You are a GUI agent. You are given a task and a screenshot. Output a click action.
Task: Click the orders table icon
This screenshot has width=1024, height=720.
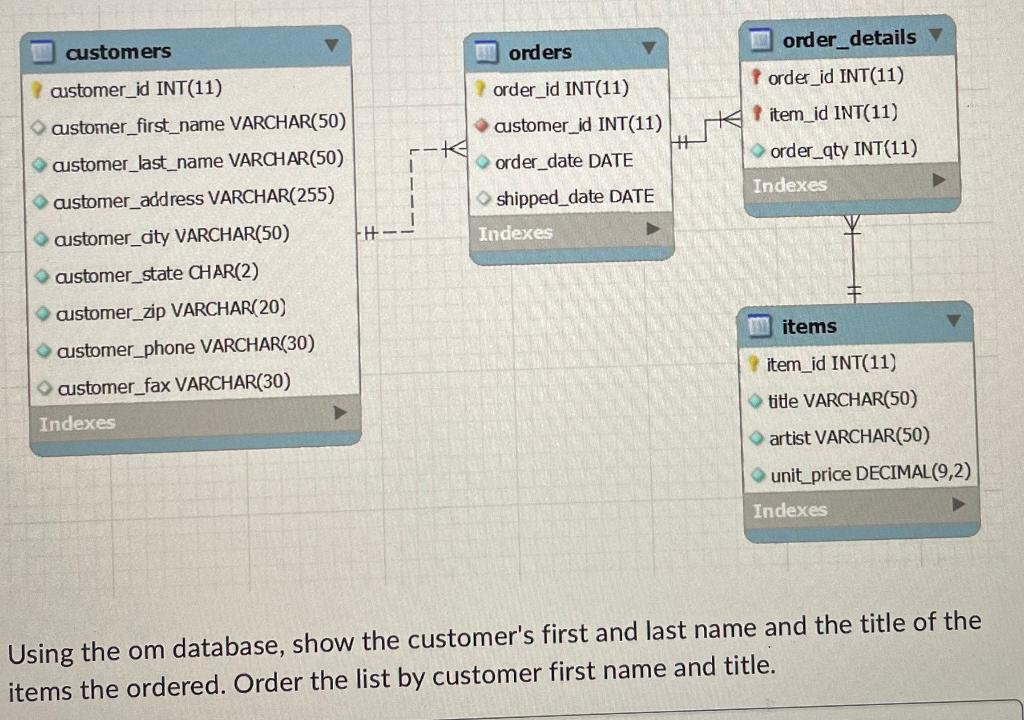486,52
